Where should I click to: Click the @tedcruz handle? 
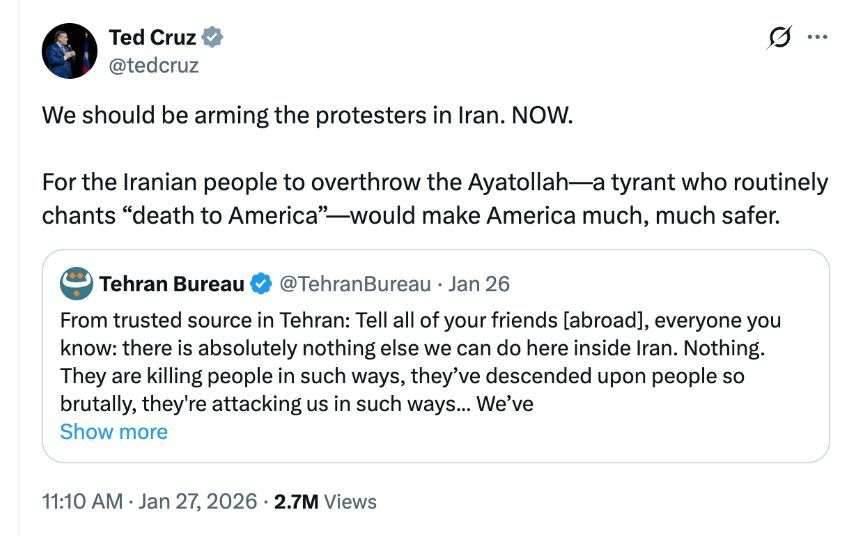tap(153, 65)
